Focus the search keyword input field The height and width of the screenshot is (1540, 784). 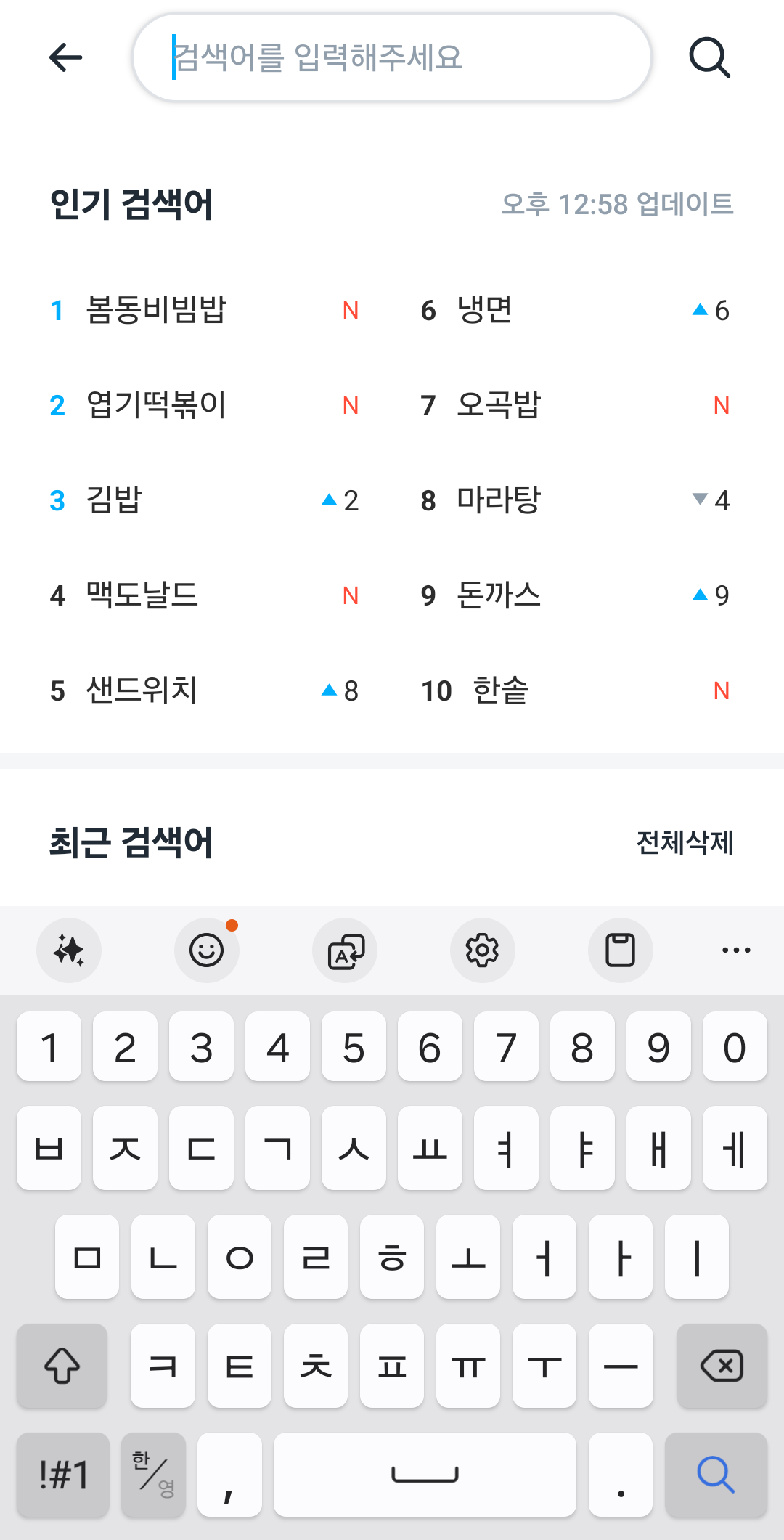click(x=392, y=57)
